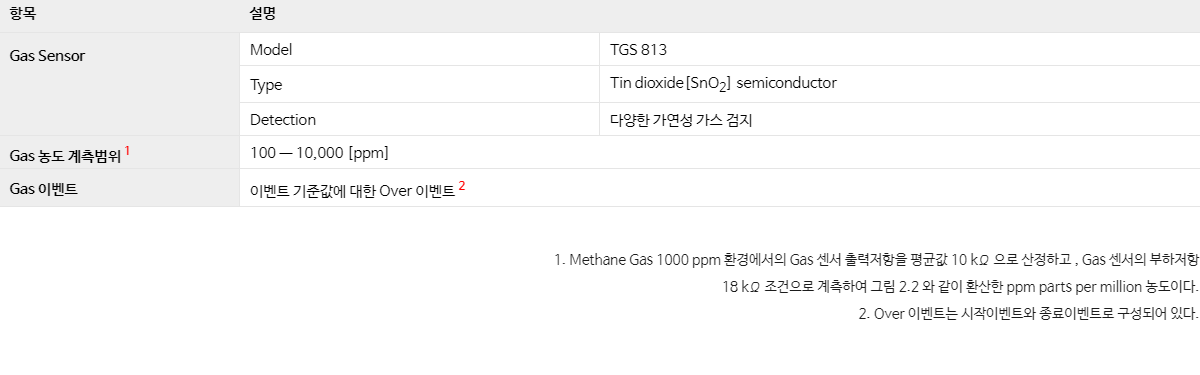Viewport: 1200px width, 375px height.
Task: Click the Detection cell
Action: pos(419,119)
